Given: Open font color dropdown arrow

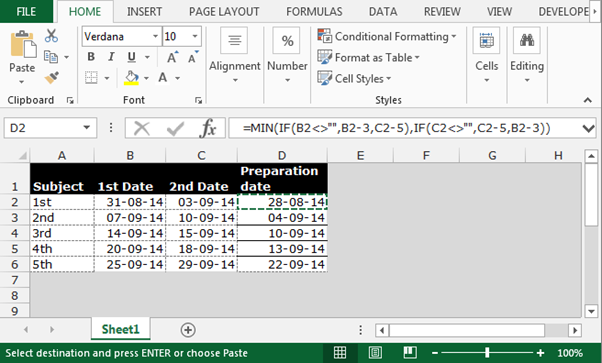Looking at the screenshot, I should [177, 78].
